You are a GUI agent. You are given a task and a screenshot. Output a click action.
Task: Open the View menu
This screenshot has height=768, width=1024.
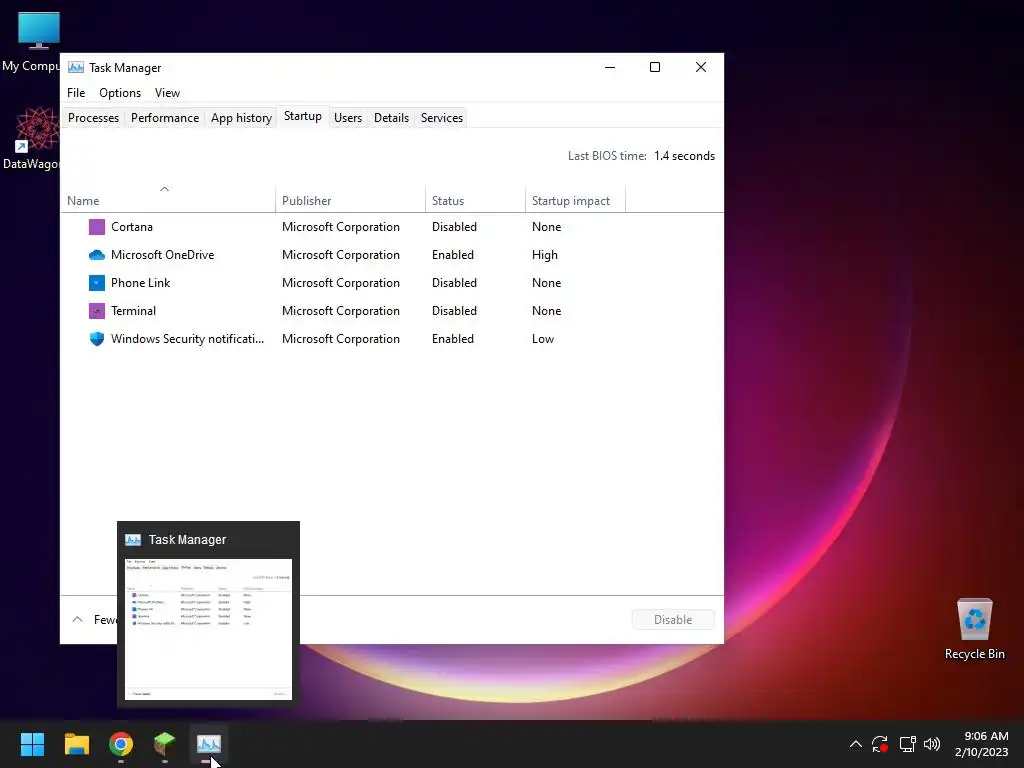[167, 93]
